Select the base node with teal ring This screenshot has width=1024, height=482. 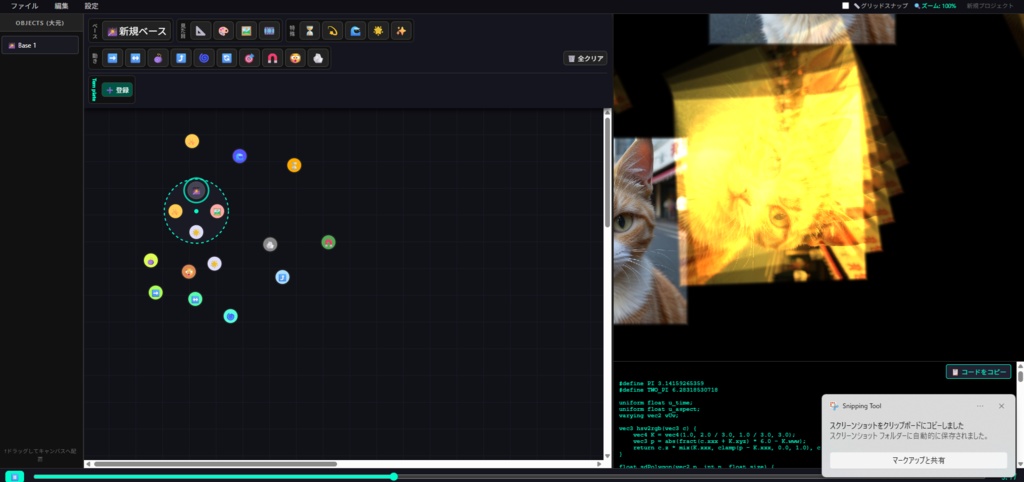point(196,190)
